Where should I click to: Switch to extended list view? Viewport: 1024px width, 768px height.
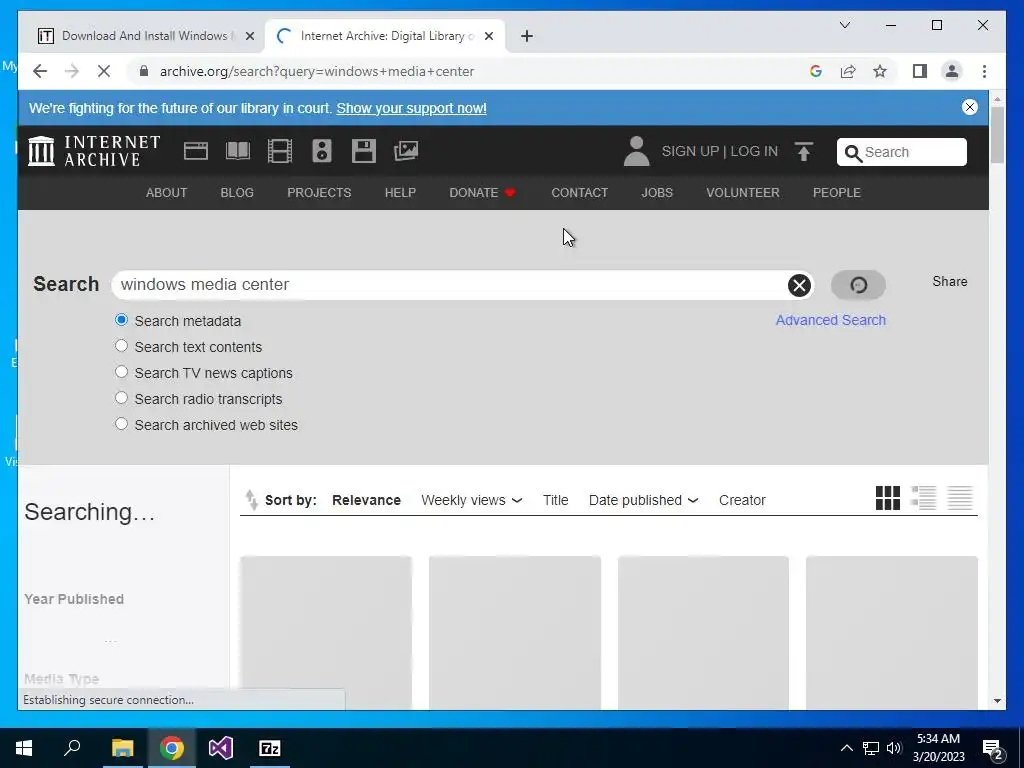[x=923, y=498]
